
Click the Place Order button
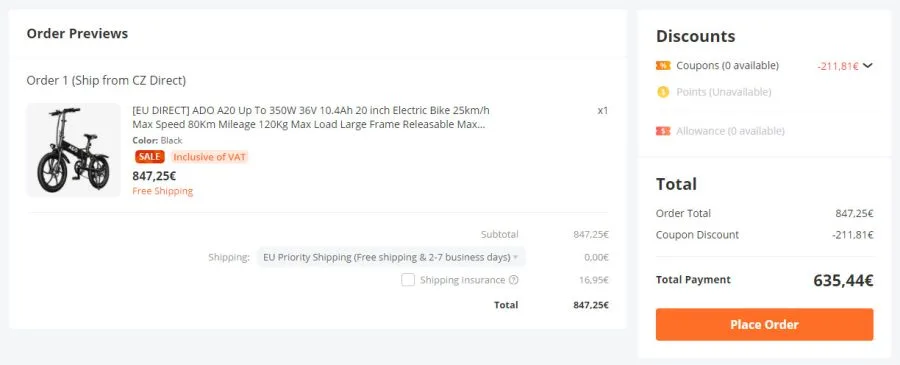pyautogui.click(x=765, y=324)
